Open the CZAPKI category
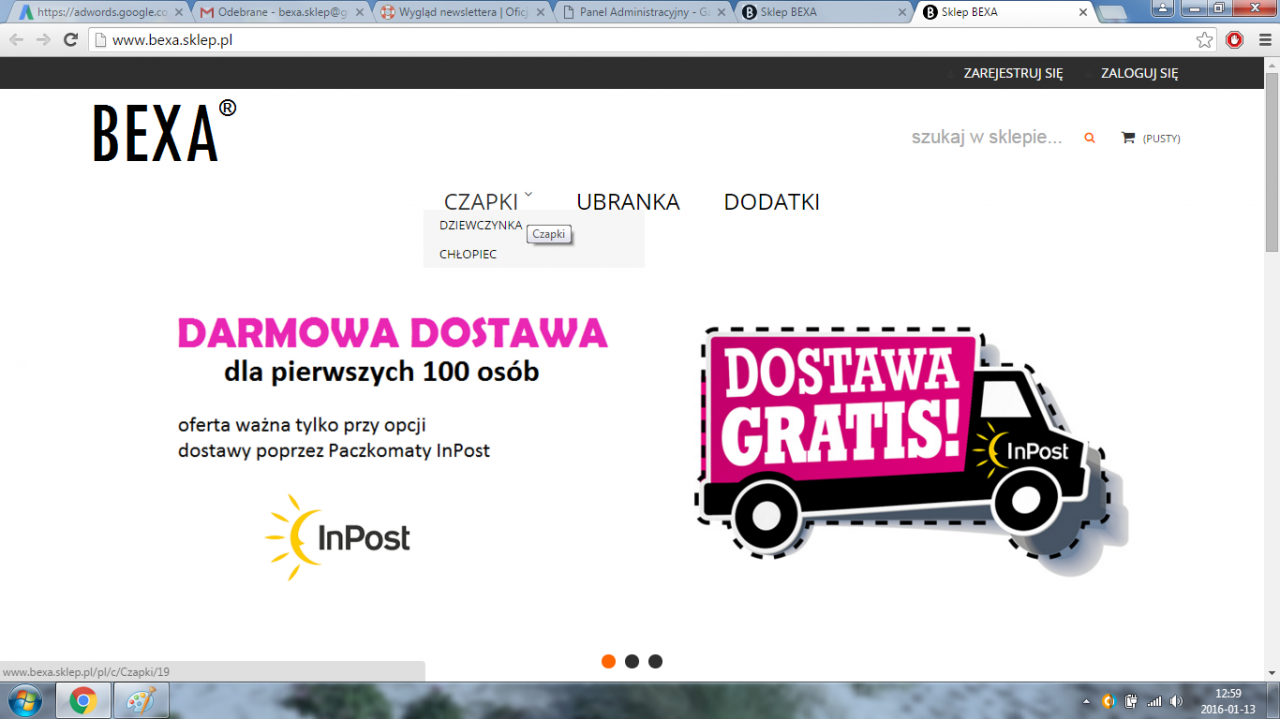Screen dimensions: 1280x719 point(481,202)
